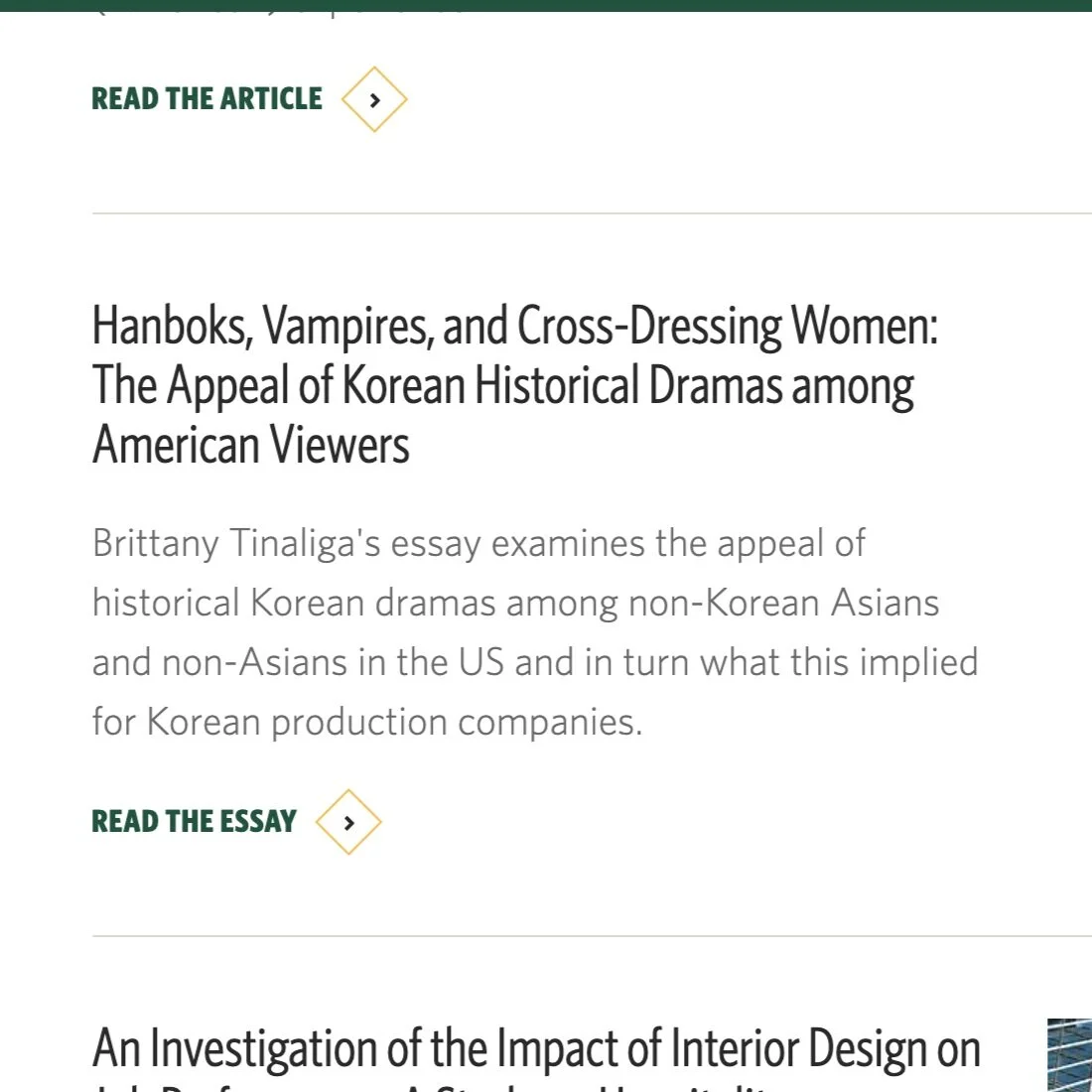Click the READ THE ESSAY link
Image resolution: width=1092 pixels, height=1092 pixels.
click(x=195, y=822)
